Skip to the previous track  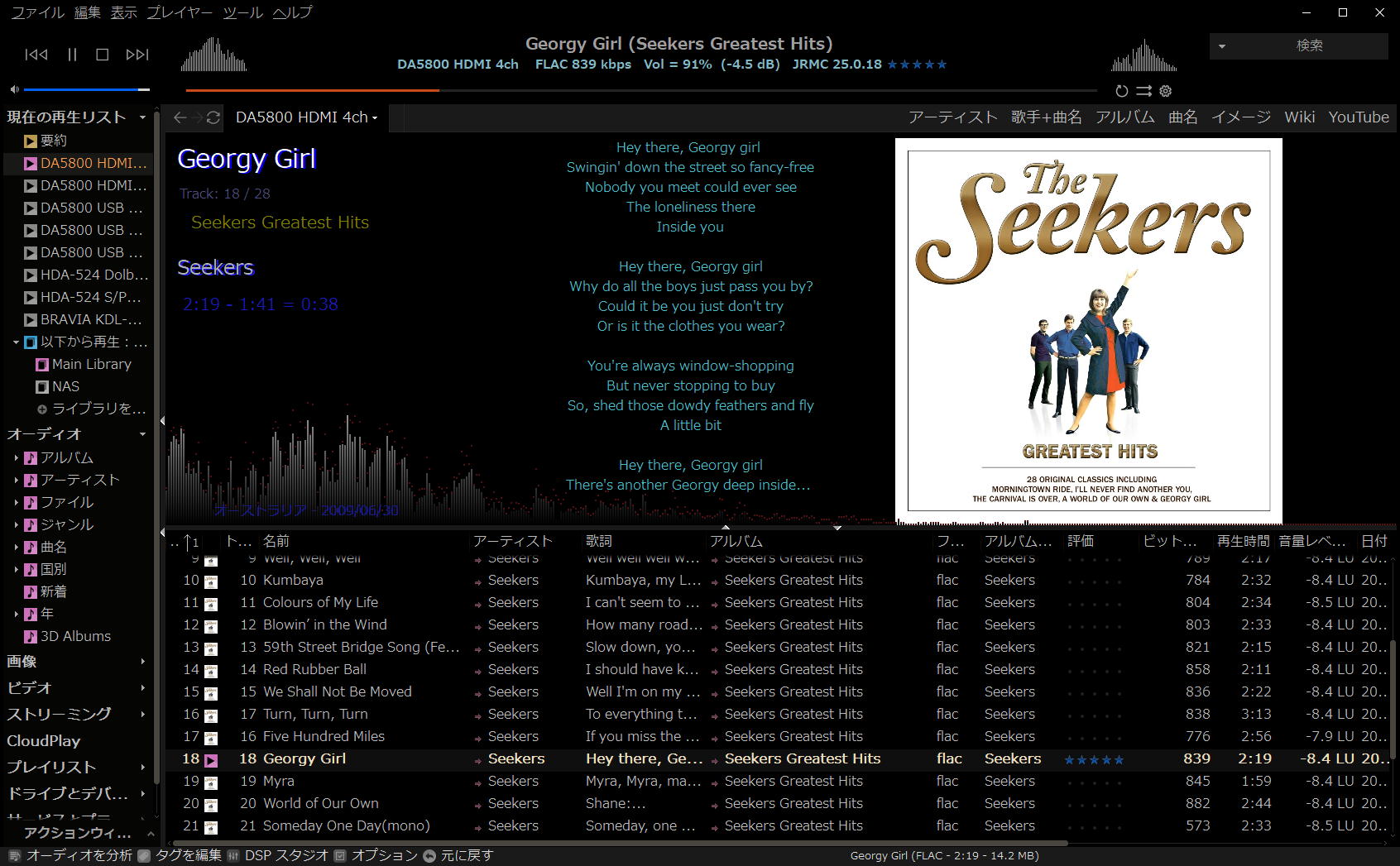tap(36, 55)
